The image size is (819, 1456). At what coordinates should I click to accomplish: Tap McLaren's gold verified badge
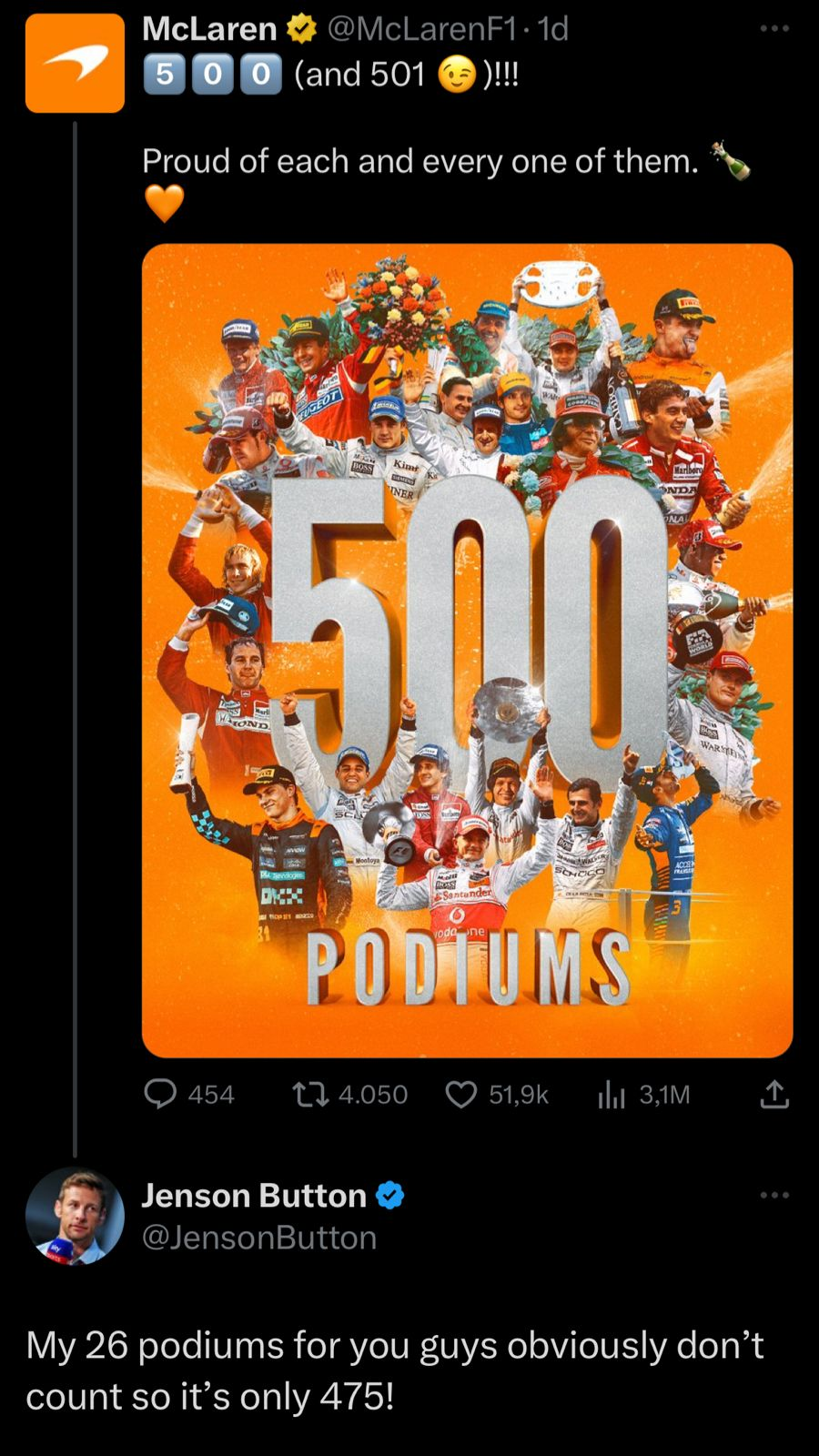(x=301, y=29)
